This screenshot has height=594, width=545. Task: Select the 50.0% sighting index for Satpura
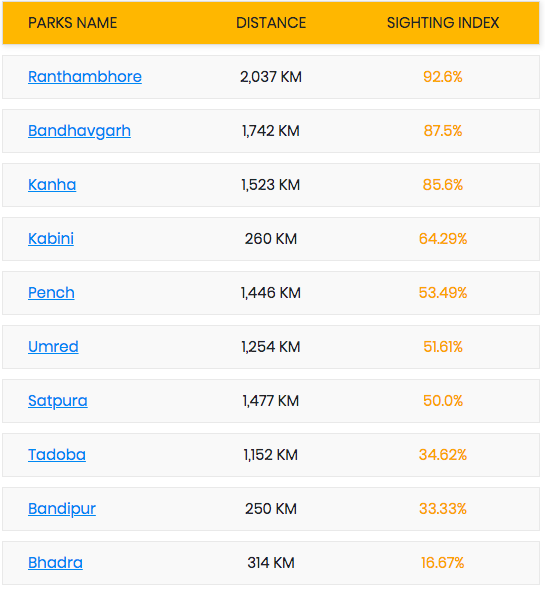pyautogui.click(x=443, y=401)
